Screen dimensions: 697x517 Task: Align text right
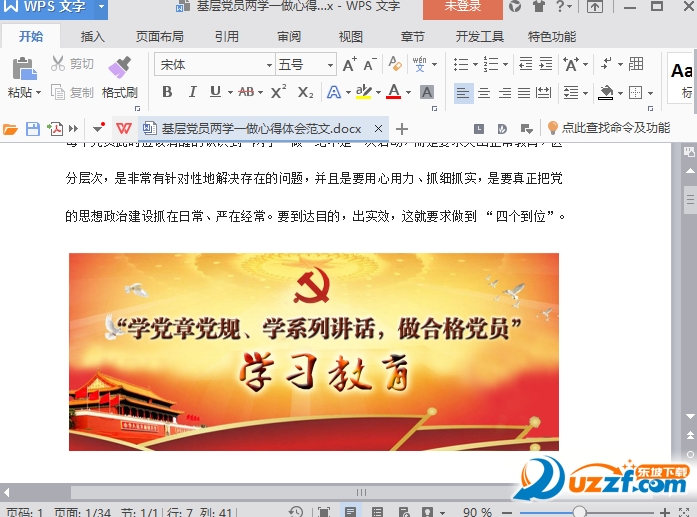tap(505, 93)
